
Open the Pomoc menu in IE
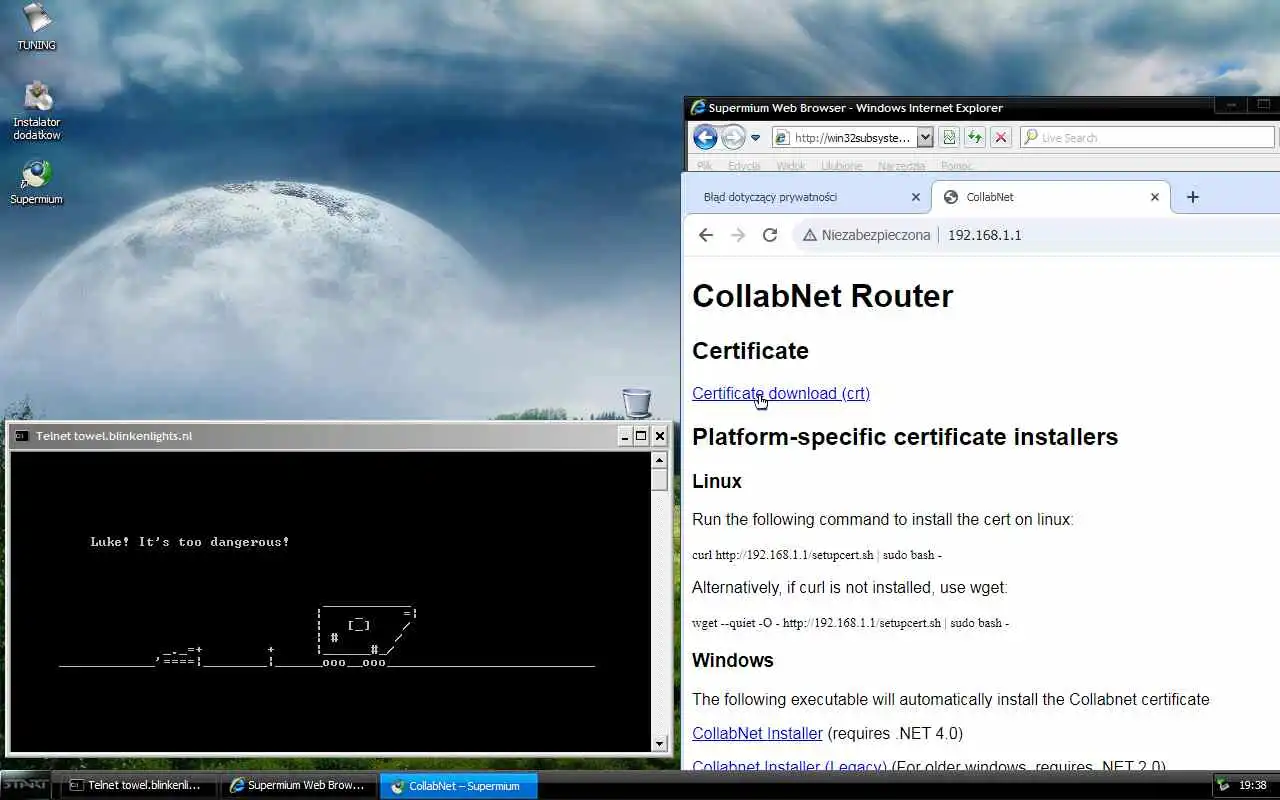tap(956, 166)
